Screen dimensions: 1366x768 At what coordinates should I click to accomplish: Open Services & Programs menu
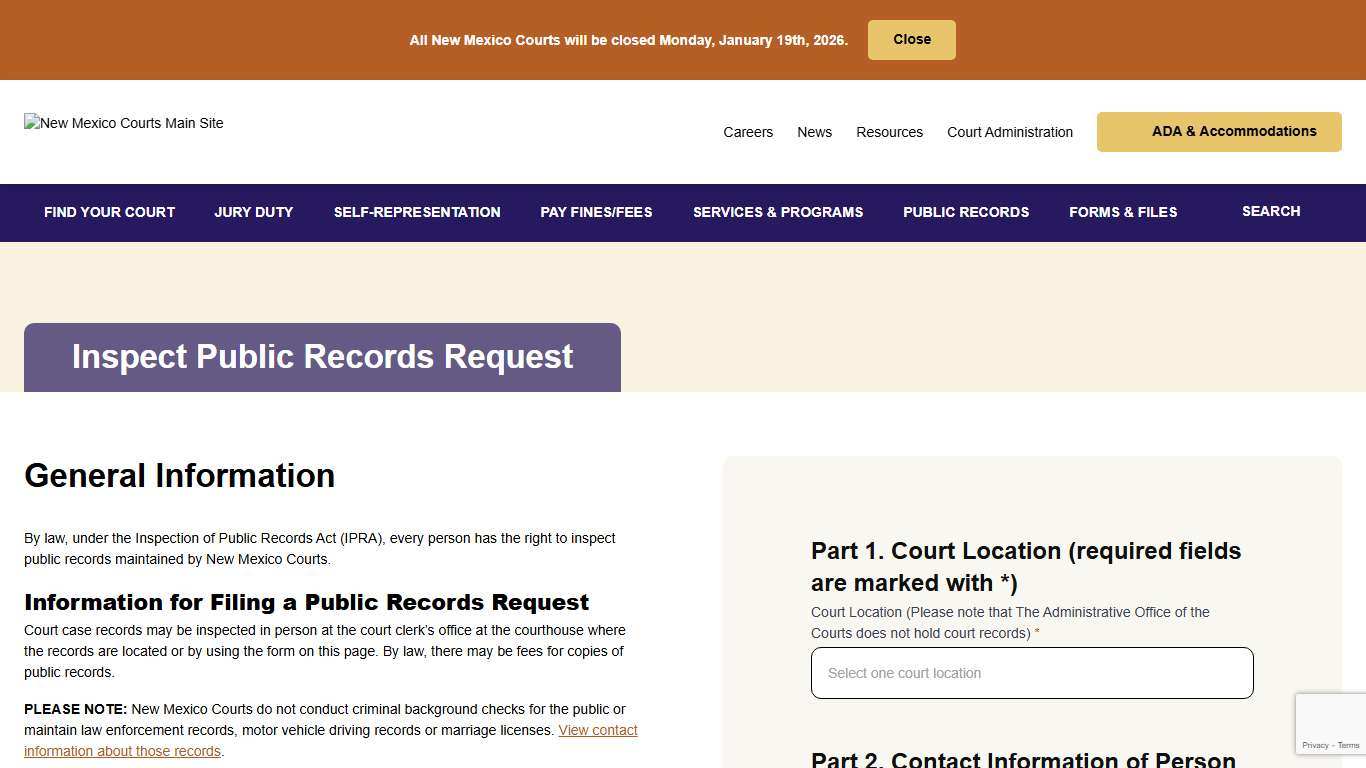click(778, 212)
